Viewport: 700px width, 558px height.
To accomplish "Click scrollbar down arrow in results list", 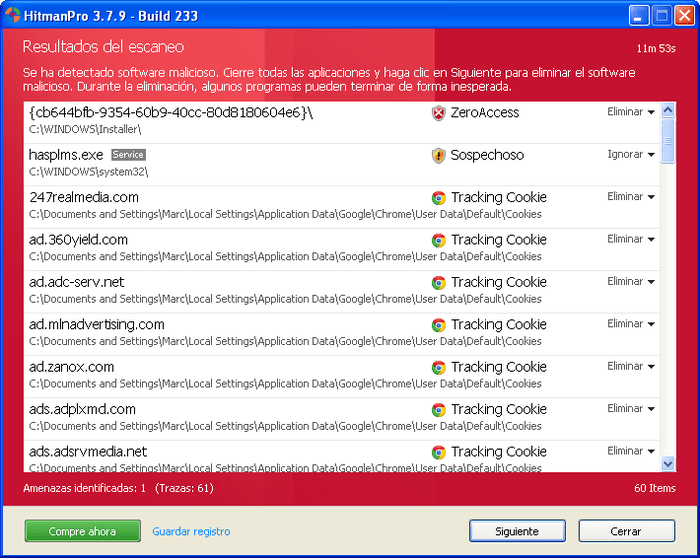I will (668, 463).
